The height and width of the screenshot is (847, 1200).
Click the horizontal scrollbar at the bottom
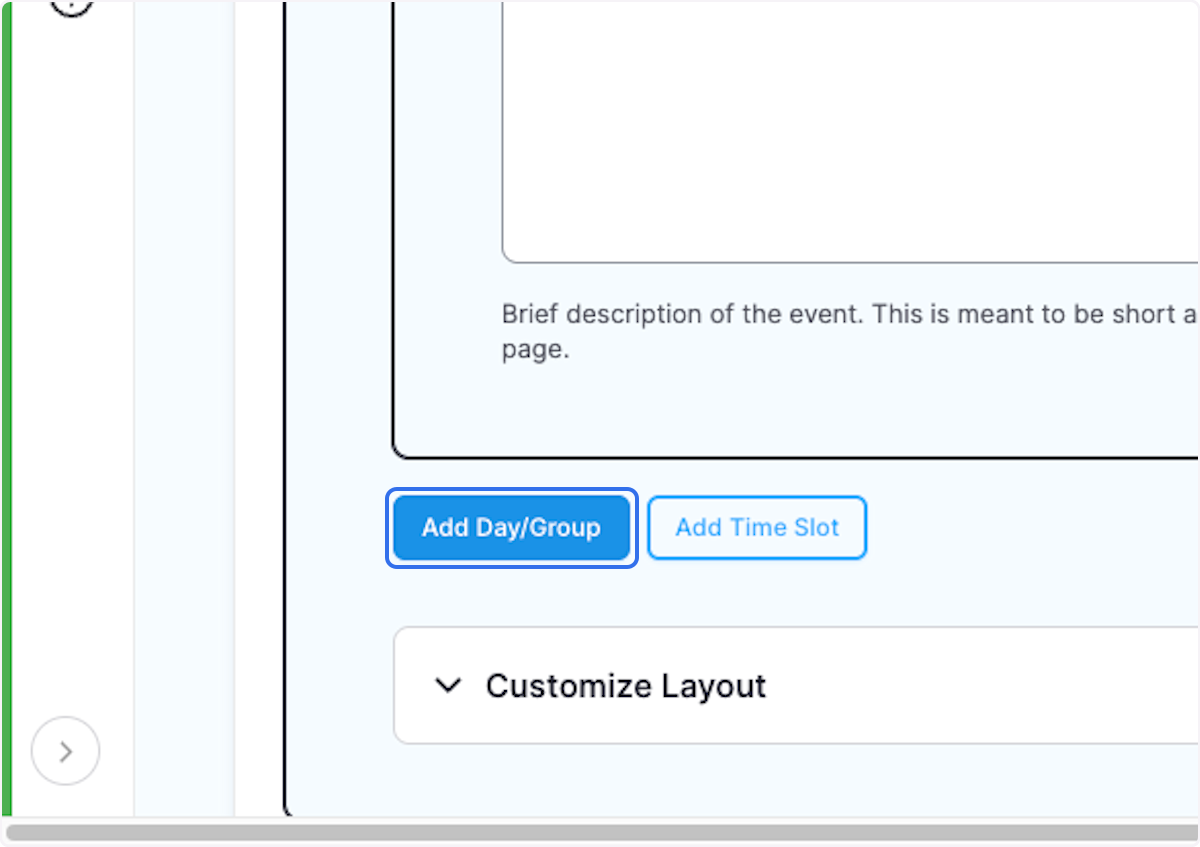[600, 834]
